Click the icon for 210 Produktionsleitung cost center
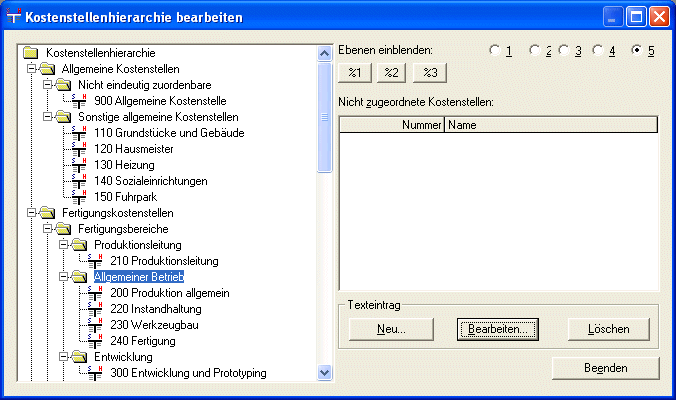Image resolution: width=676 pixels, height=400 pixels. 95,261
